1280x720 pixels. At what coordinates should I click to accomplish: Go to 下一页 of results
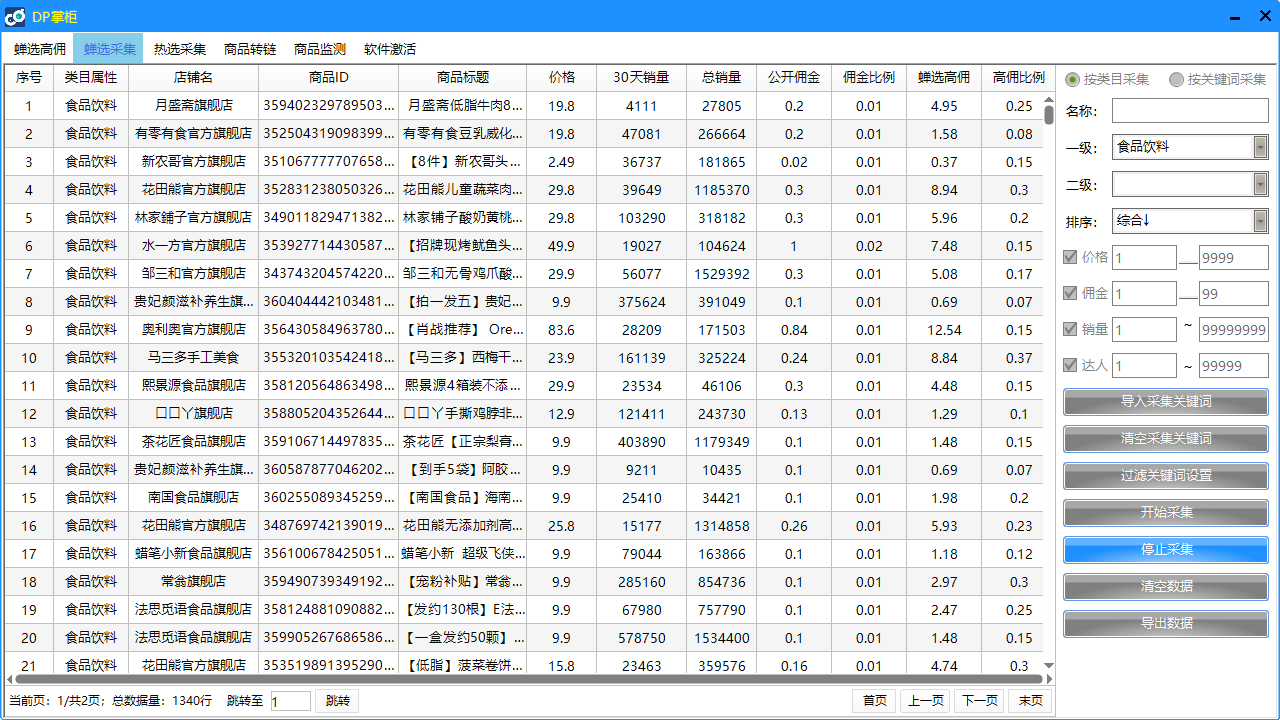click(x=979, y=701)
